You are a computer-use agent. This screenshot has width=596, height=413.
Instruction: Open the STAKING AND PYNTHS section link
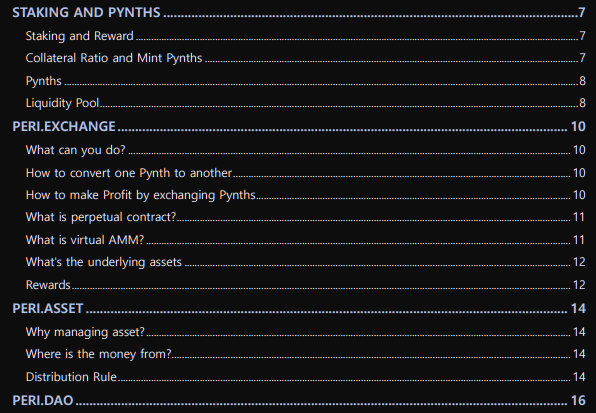86,12
